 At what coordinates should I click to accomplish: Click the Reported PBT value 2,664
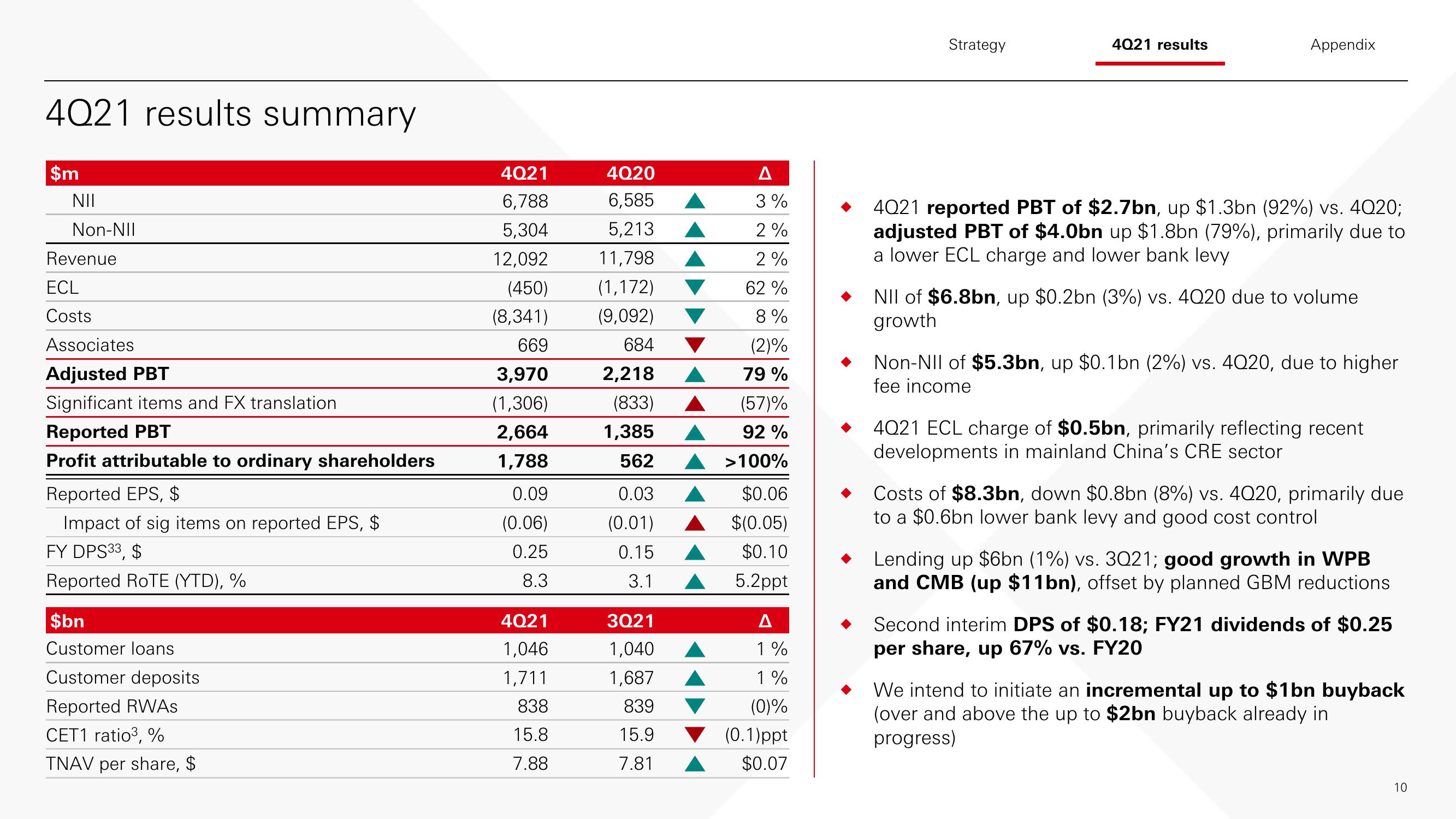point(522,432)
